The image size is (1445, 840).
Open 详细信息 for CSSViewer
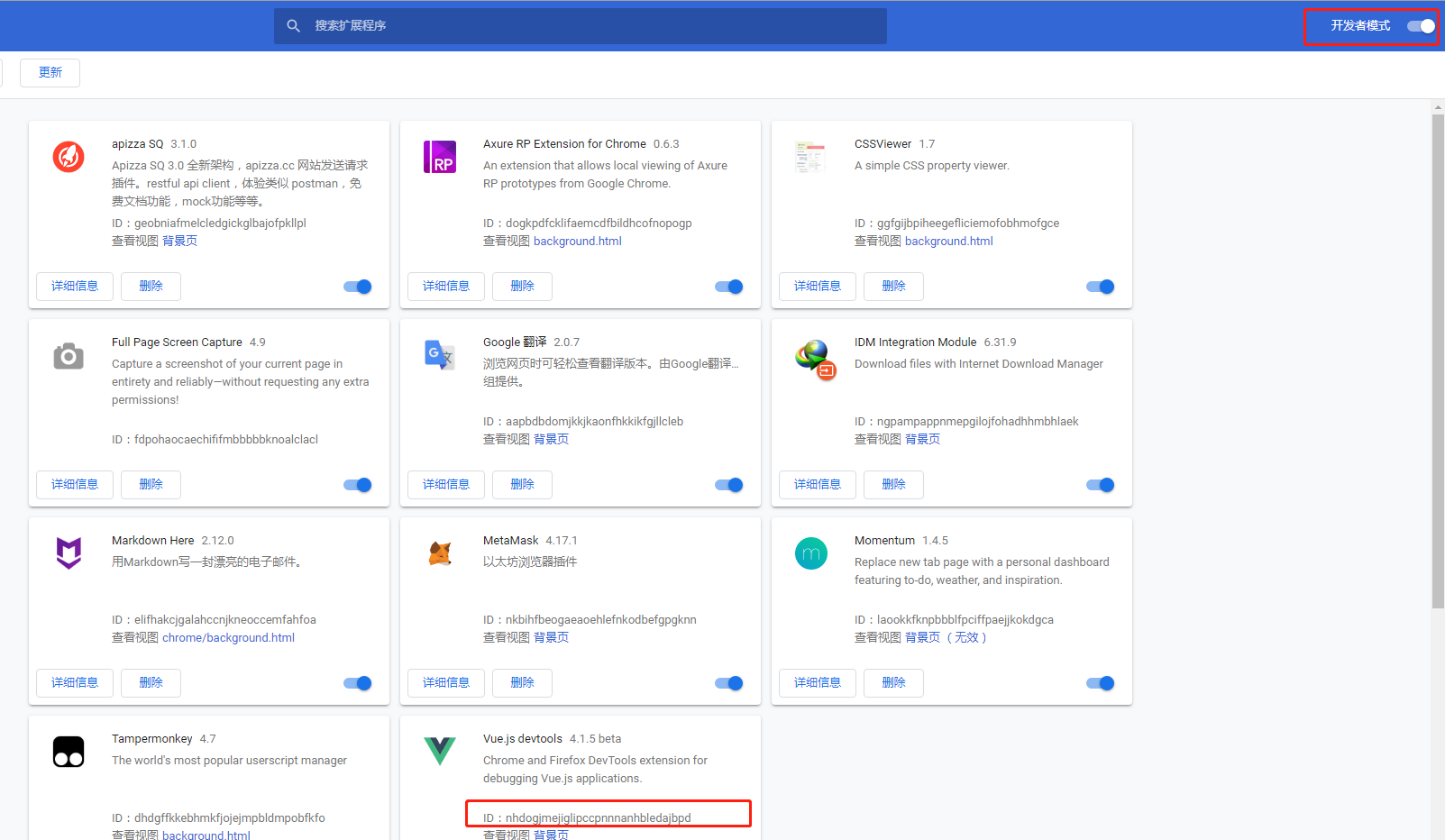point(818,287)
